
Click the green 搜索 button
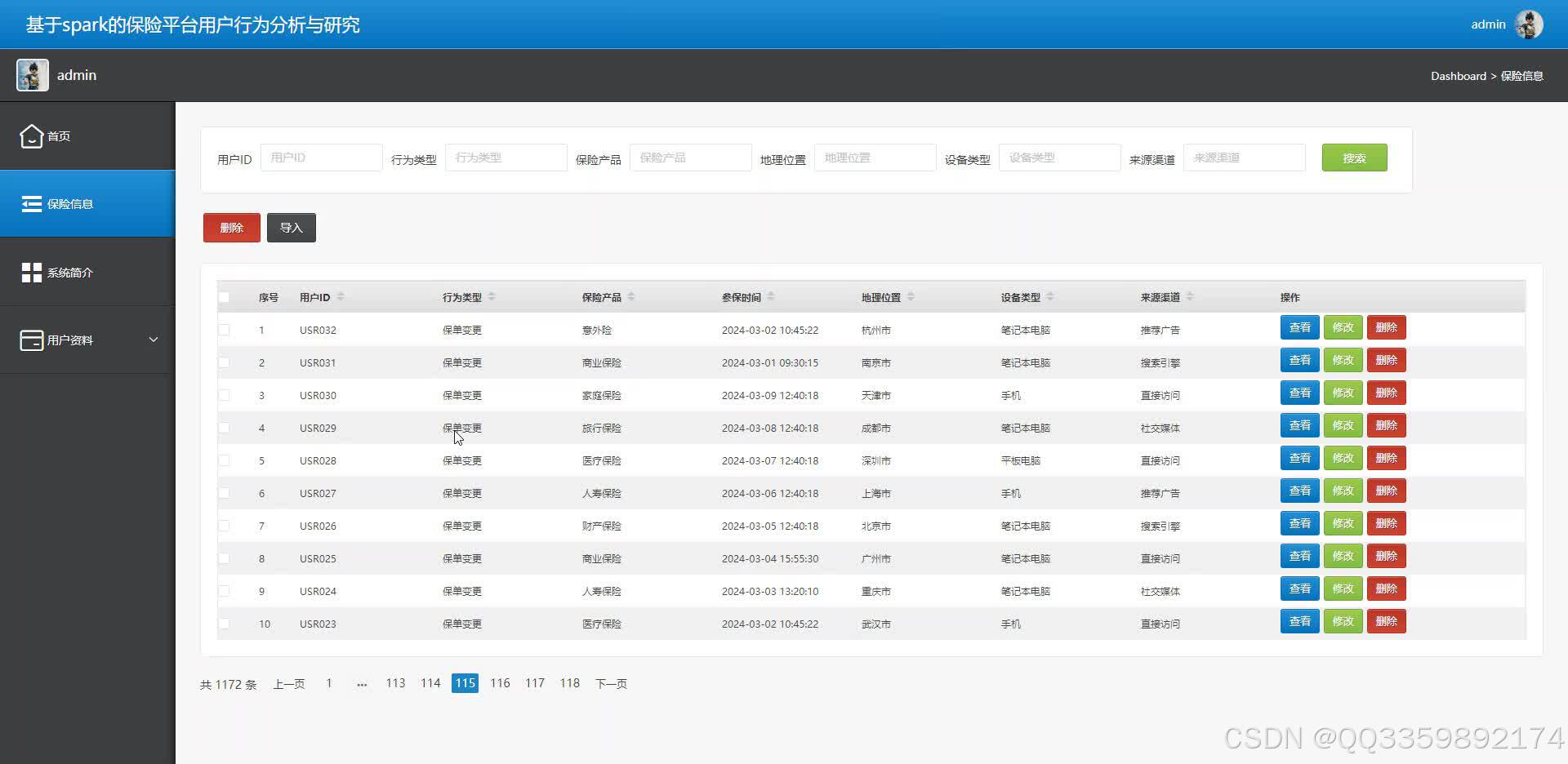[x=1354, y=158]
